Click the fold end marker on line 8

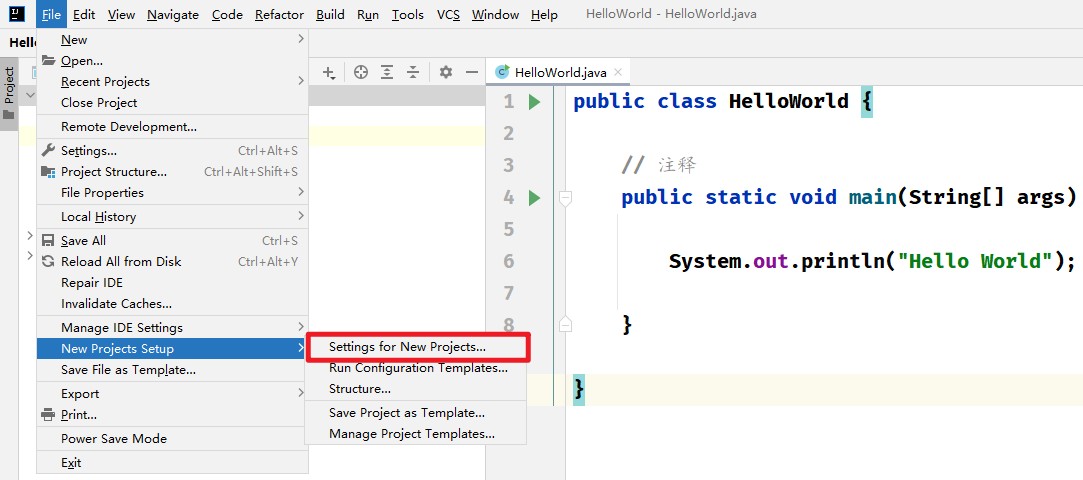565,323
